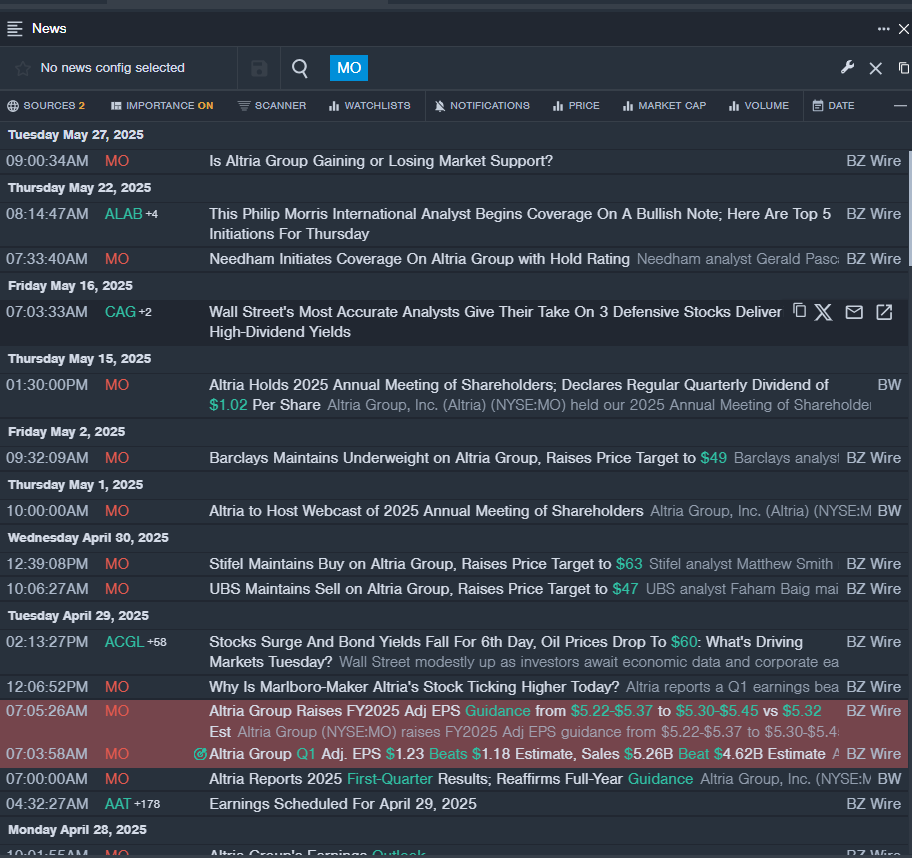This screenshot has width=912, height=858.
Task: Click the duplicate window icon in the search bar
Action: (x=904, y=68)
